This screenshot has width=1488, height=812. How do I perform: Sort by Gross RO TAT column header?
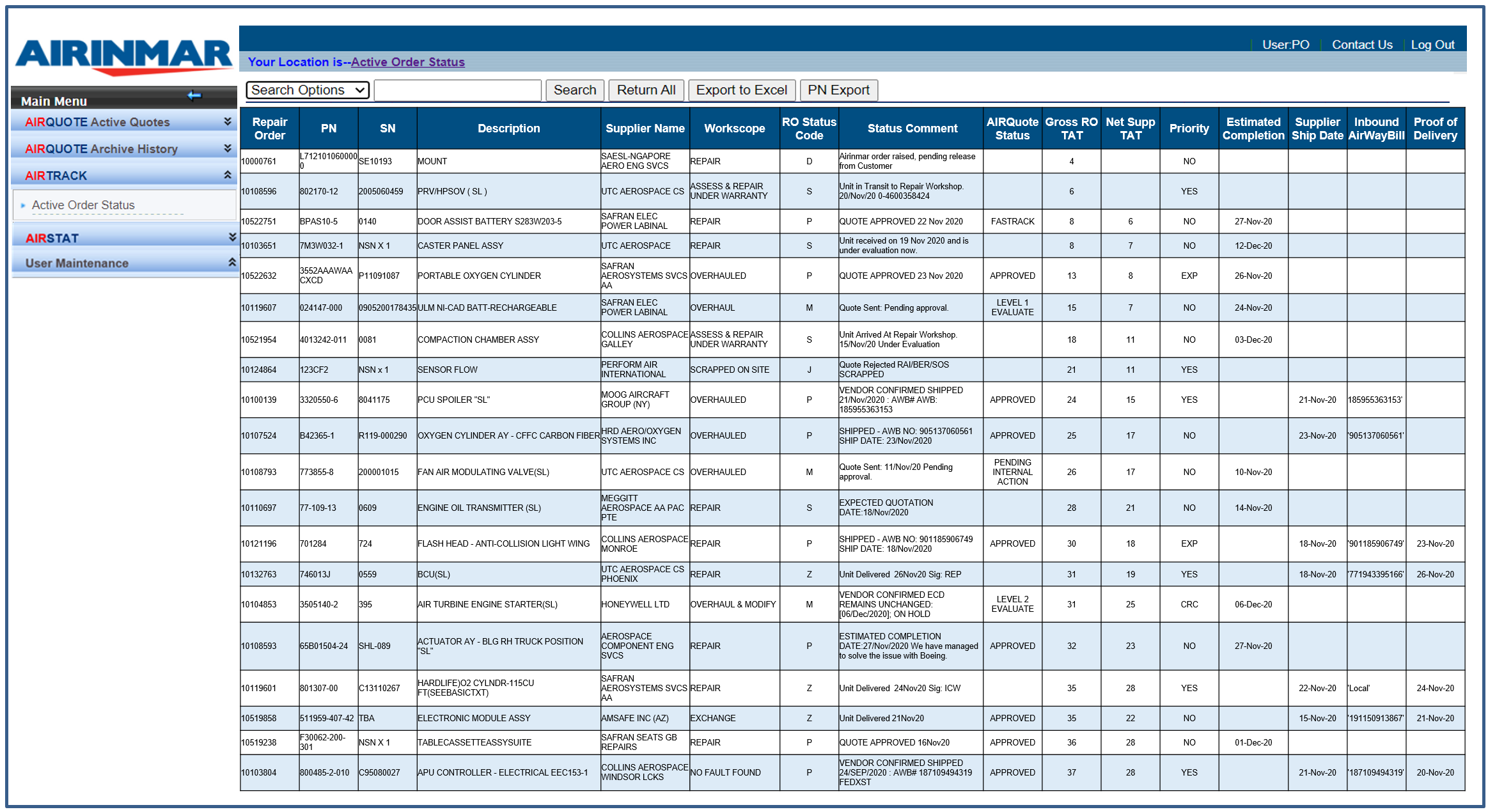(x=1071, y=129)
